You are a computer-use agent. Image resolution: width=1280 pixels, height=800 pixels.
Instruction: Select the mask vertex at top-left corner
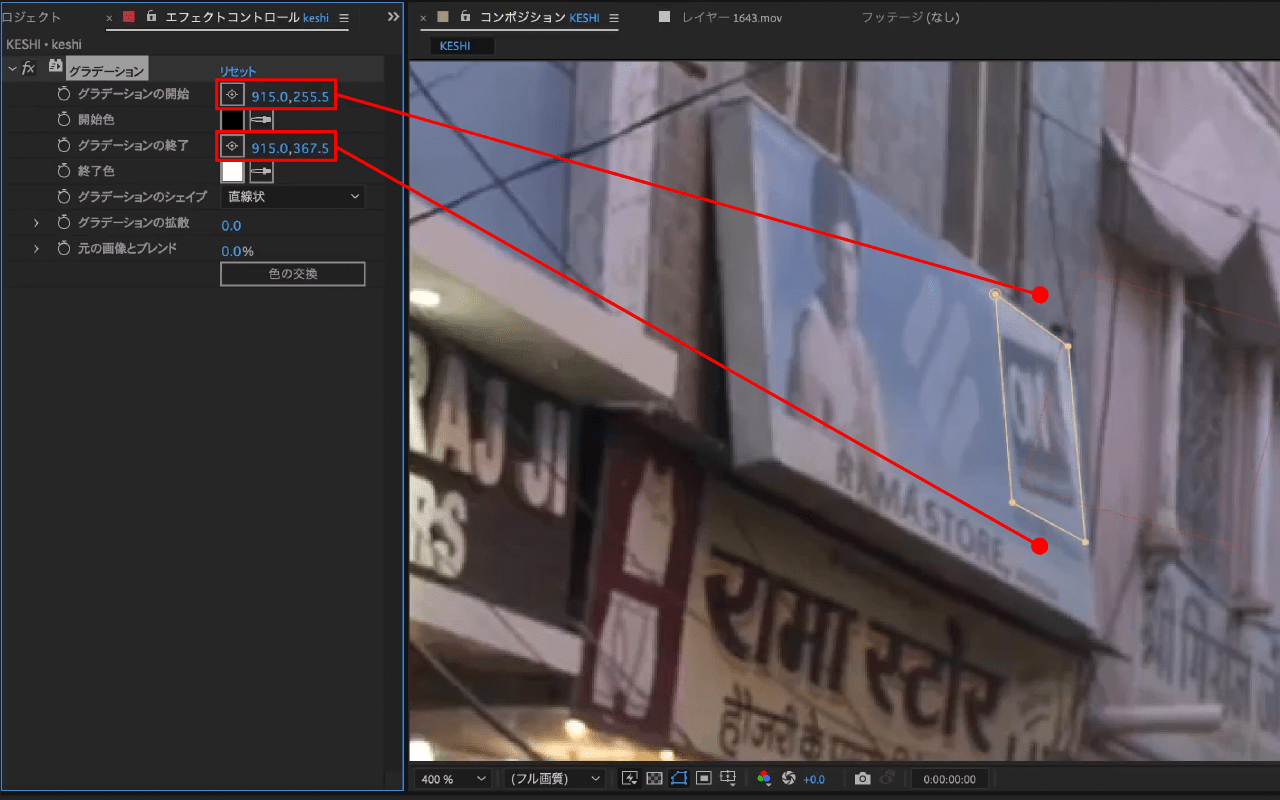click(x=995, y=294)
